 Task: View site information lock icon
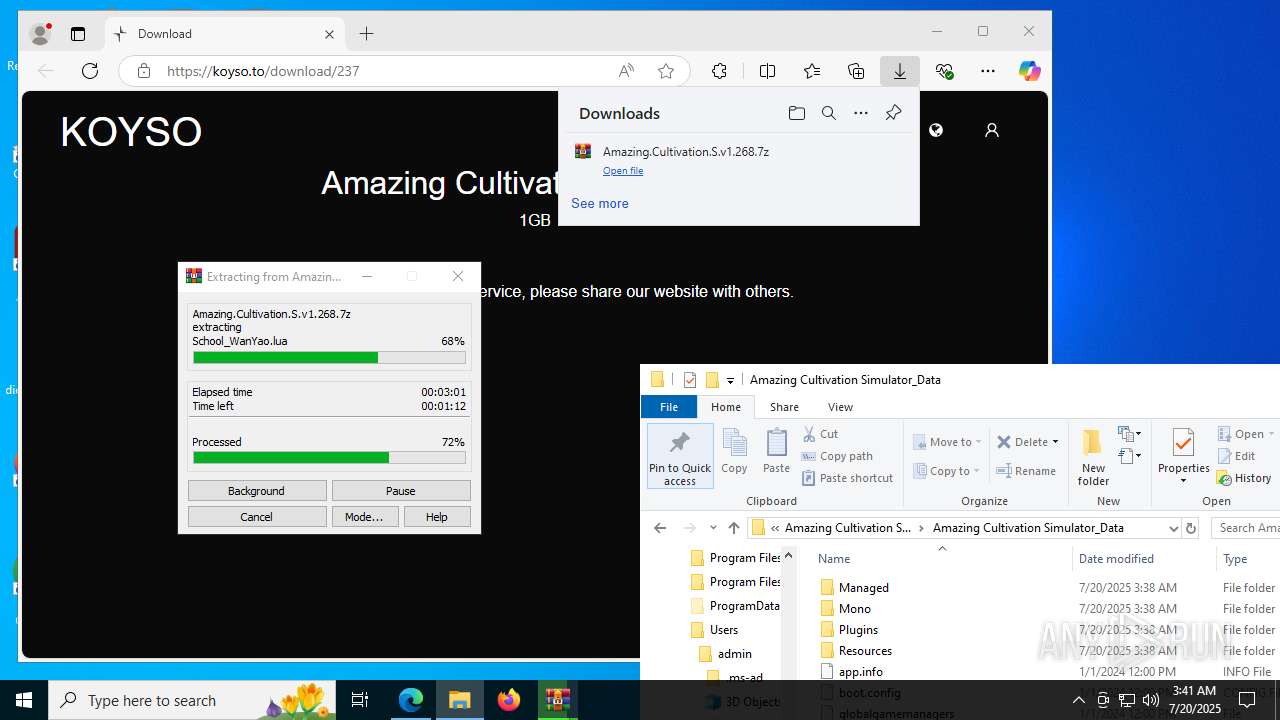click(144, 71)
